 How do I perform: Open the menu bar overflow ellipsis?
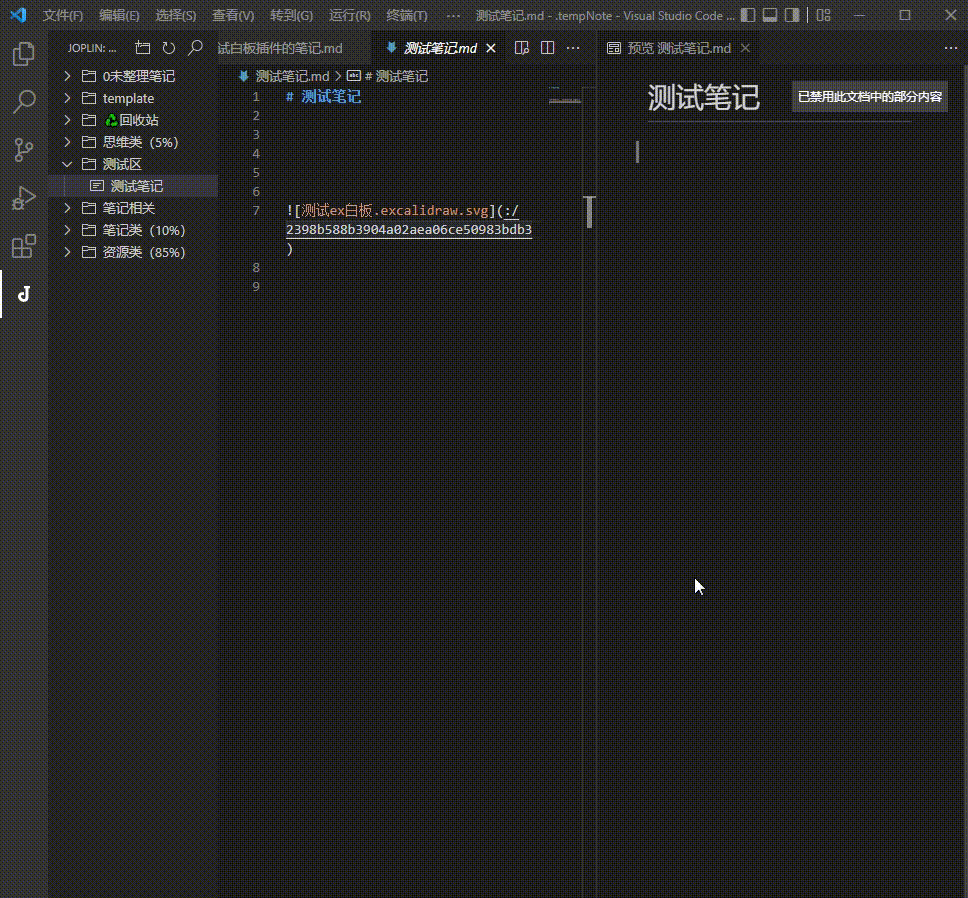click(x=453, y=15)
